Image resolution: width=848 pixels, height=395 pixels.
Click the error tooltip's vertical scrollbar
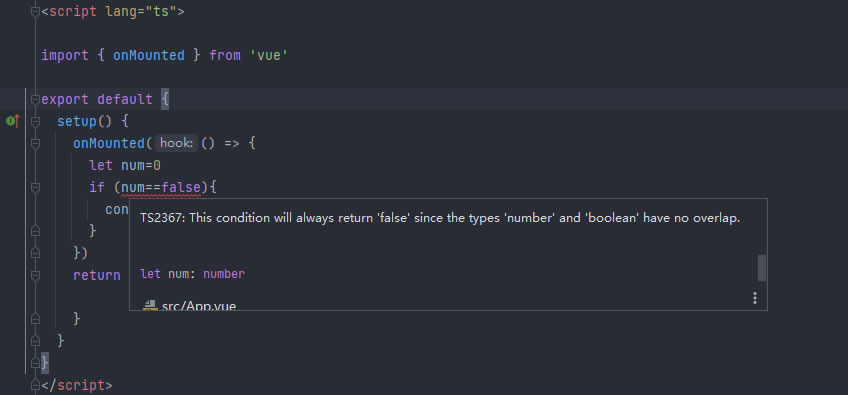pos(761,268)
